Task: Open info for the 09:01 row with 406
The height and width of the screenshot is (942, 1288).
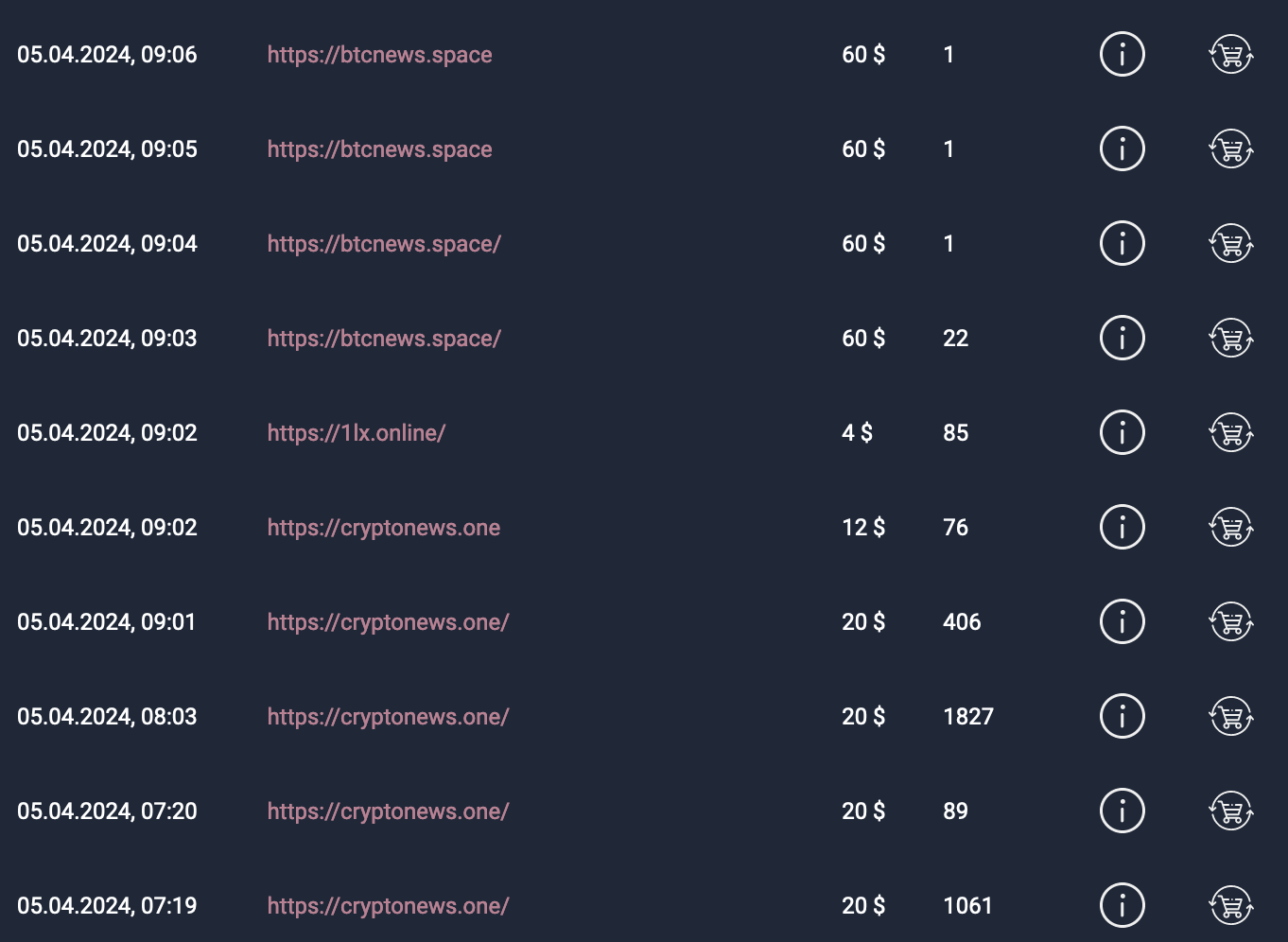Action: 1123,621
